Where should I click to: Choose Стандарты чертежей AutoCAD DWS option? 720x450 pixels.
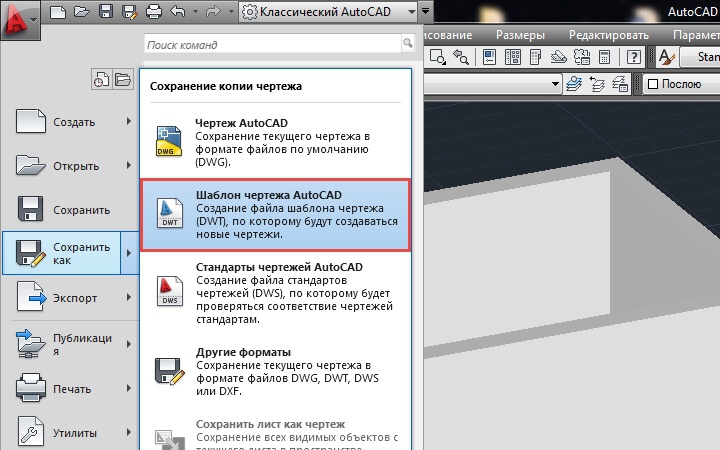tap(276, 293)
